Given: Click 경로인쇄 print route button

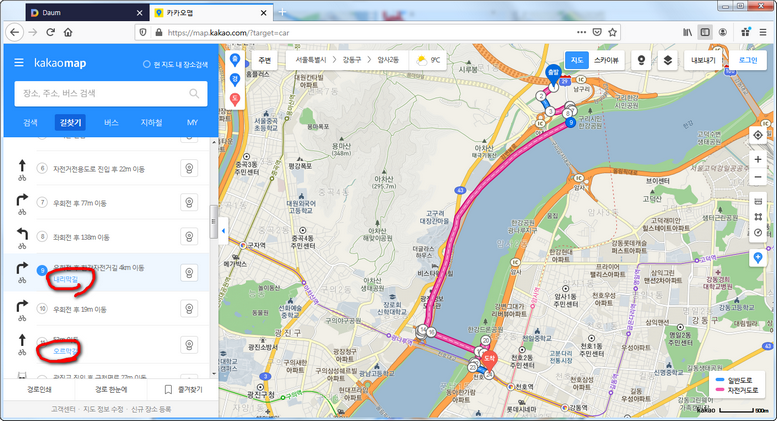Looking at the screenshot, I should tap(39, 390).
